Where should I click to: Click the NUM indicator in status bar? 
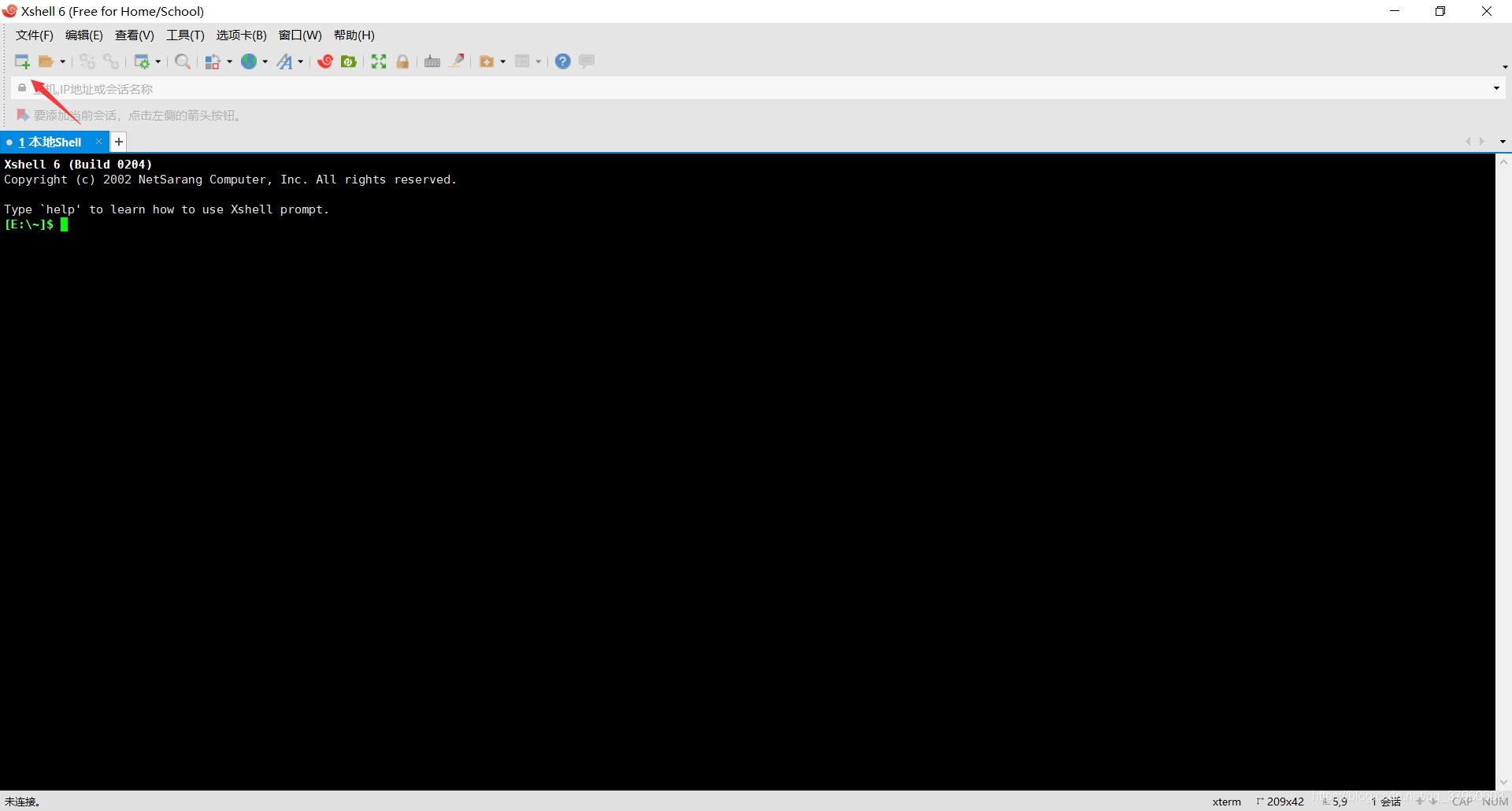click(1495, 802)
